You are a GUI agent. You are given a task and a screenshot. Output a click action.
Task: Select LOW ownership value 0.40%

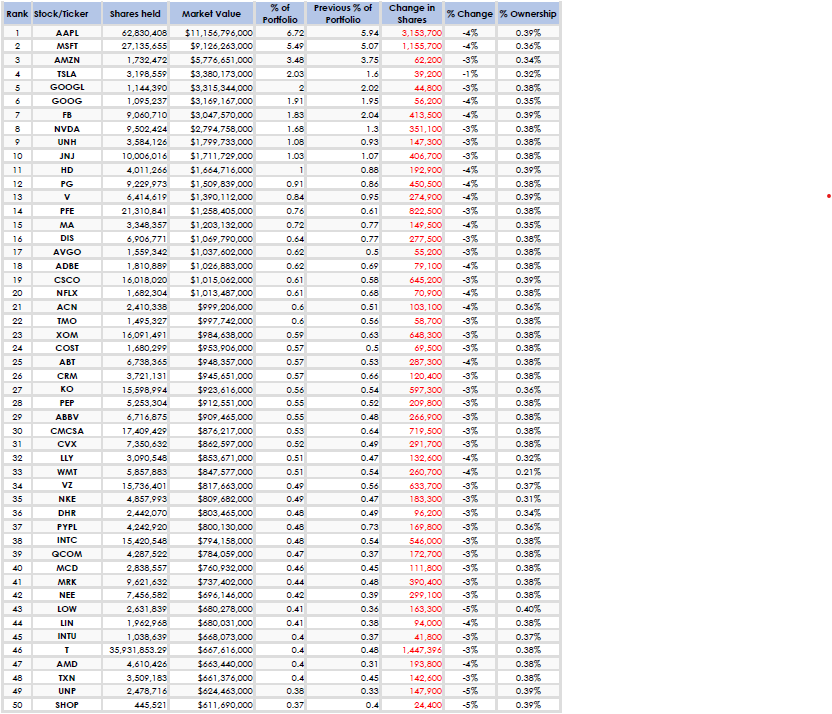[x=528, y=609]
